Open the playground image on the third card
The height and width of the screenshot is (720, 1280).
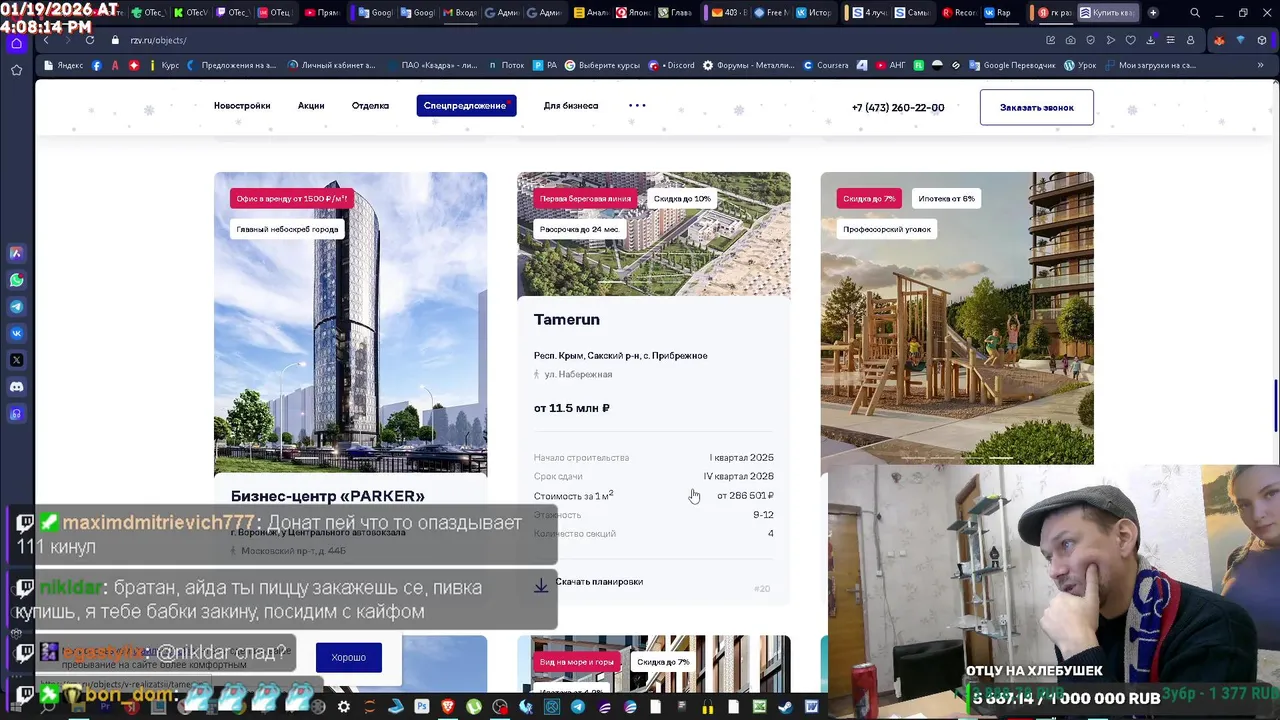[957, 318]
